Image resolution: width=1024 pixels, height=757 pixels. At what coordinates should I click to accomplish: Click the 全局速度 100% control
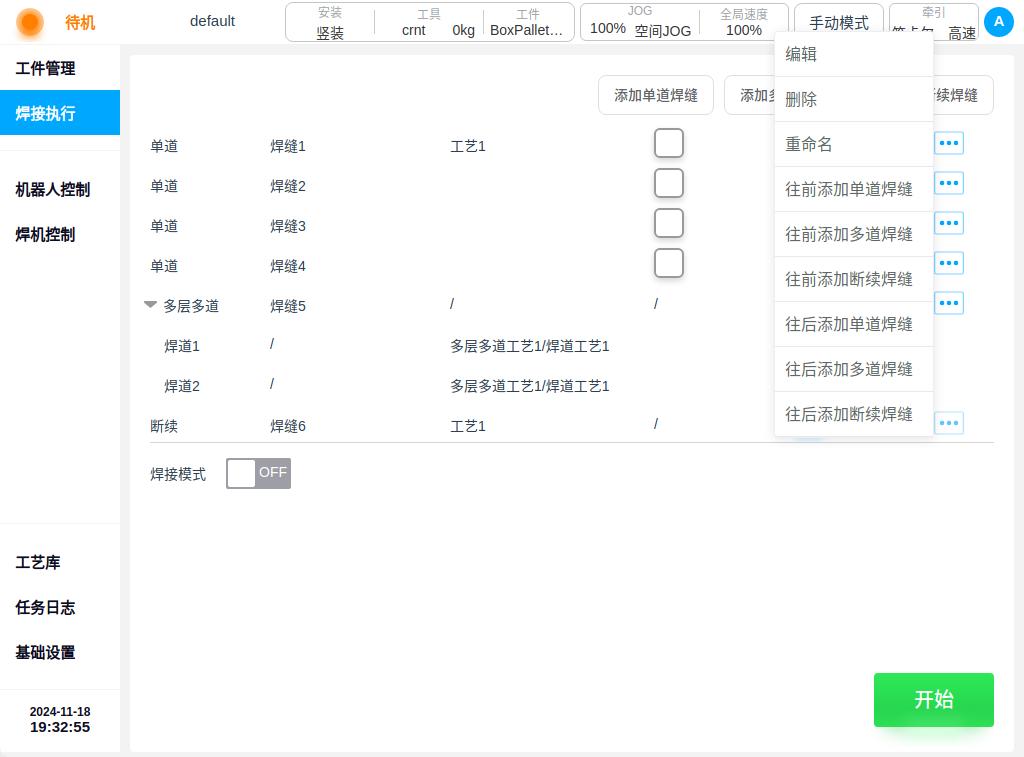click(x=744, y=22)
